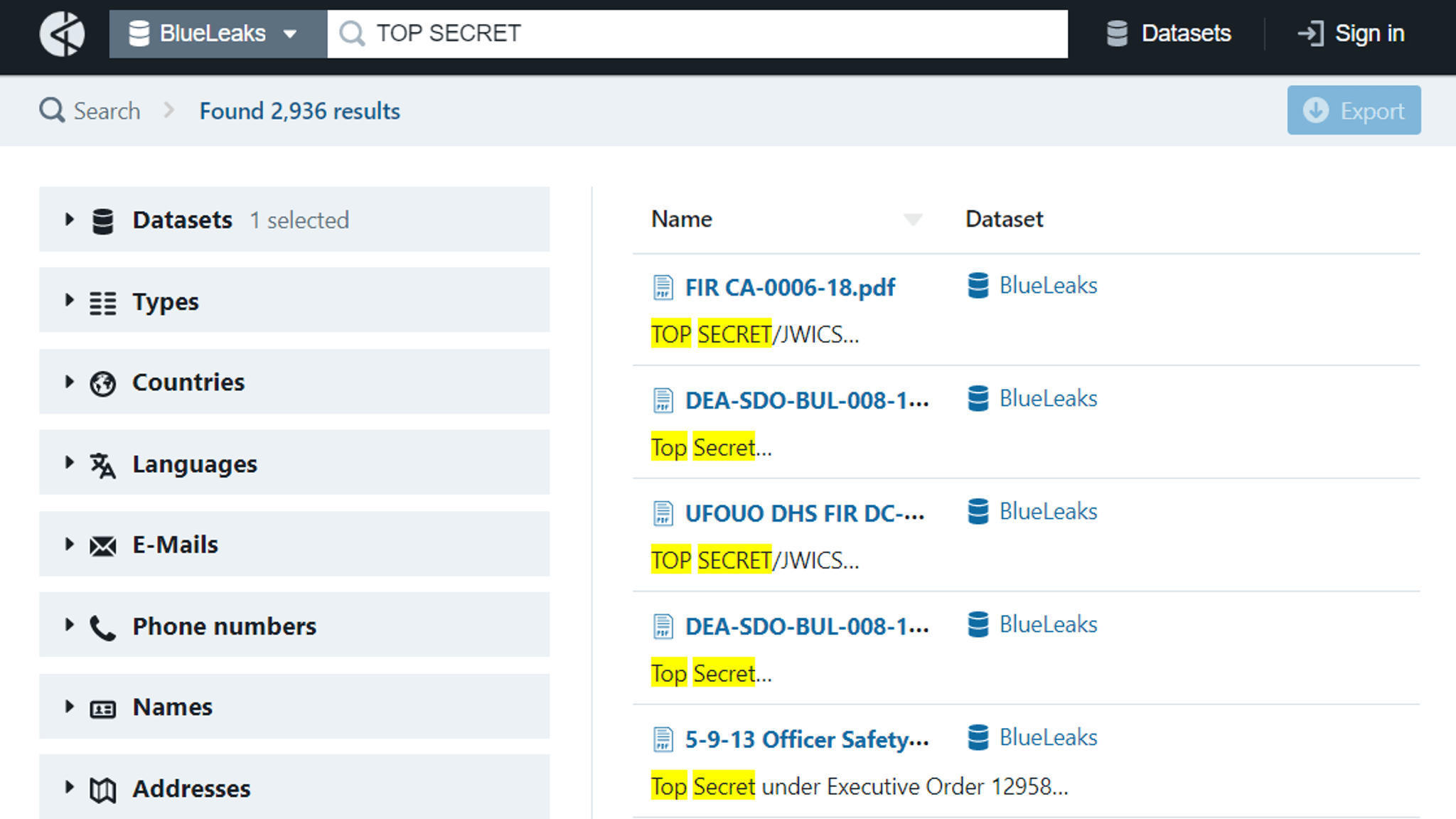Viewport: 1456px width, 819px height.
Task: Click the translate icon beside Languages
Action: 103,464
